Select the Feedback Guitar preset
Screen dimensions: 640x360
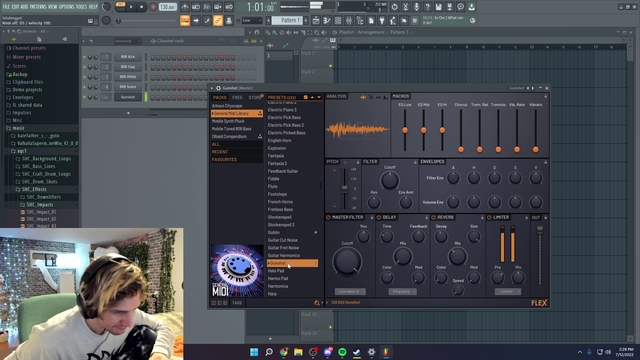pos(283,171)
